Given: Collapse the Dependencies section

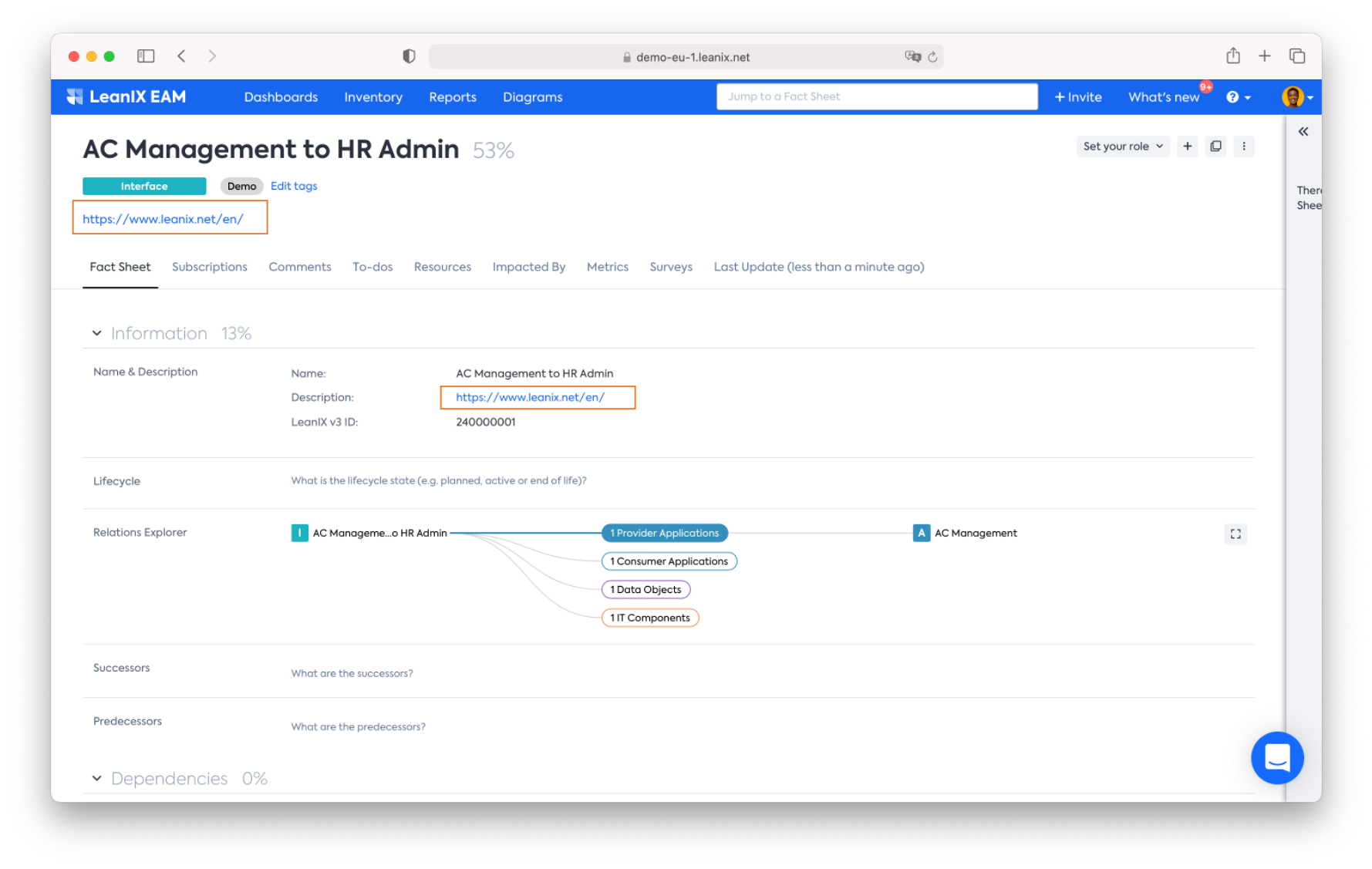Looking at the screenshot, I should click(x=96, y=779).
